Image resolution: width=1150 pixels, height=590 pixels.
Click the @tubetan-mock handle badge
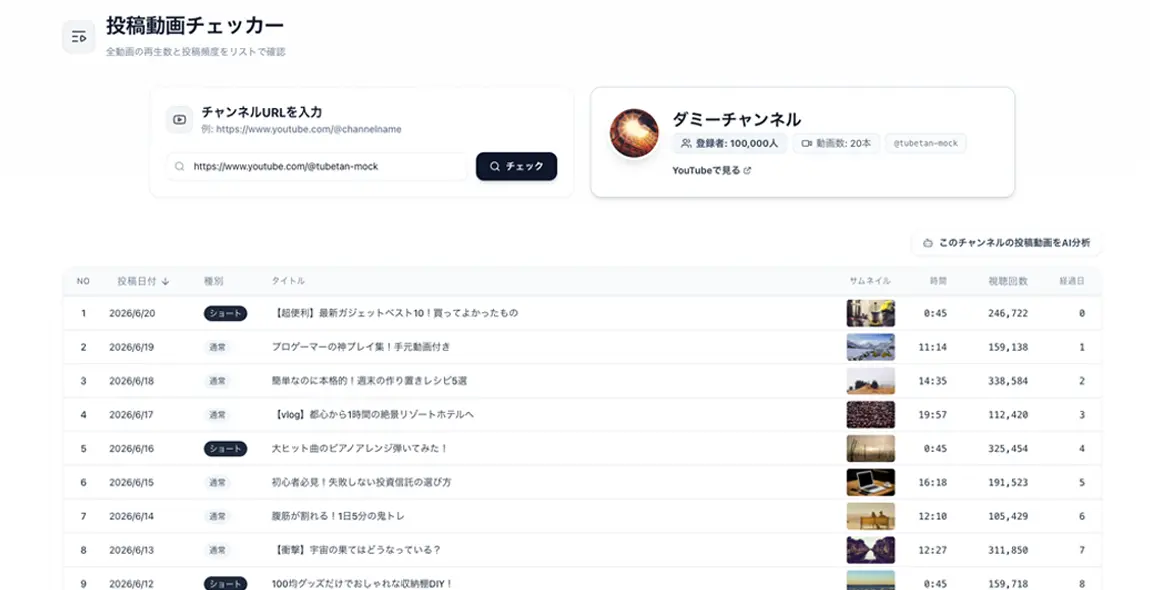coord(926,143)
